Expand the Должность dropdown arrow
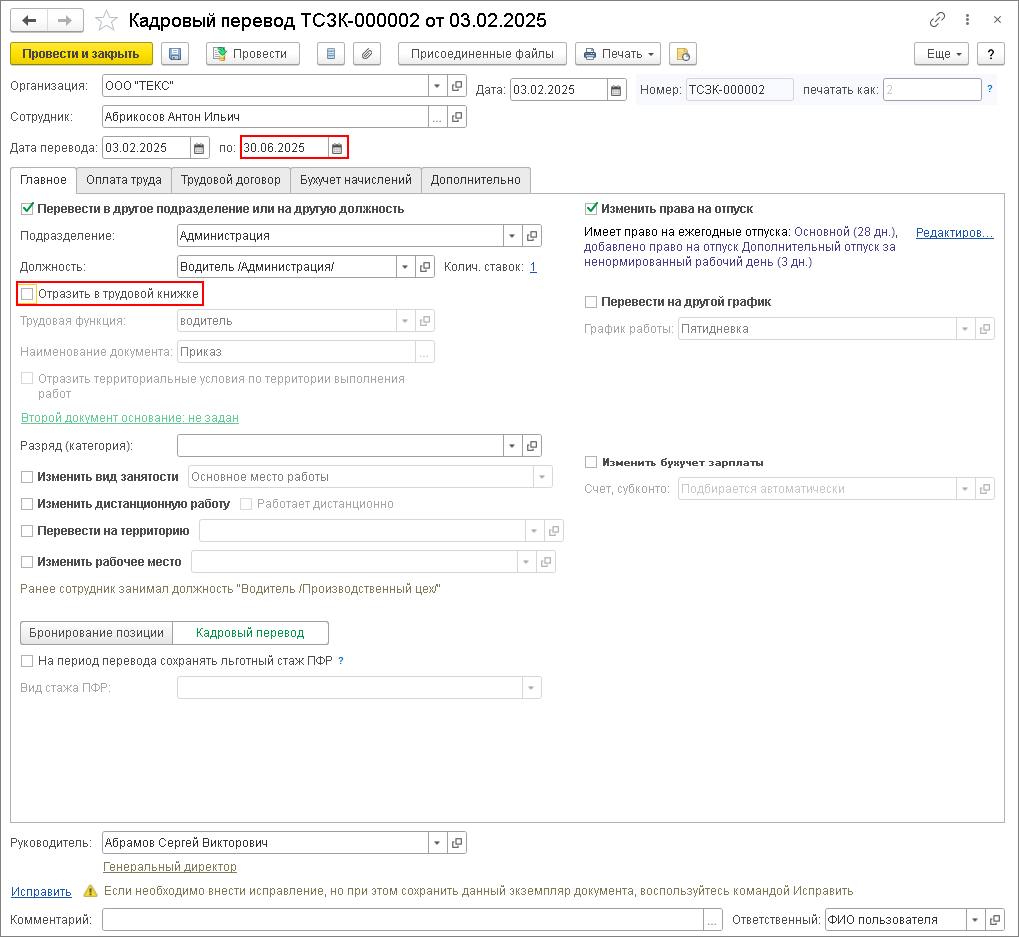Image resolution: width=1019 pixels, height=937 pixels. (406, 267)
